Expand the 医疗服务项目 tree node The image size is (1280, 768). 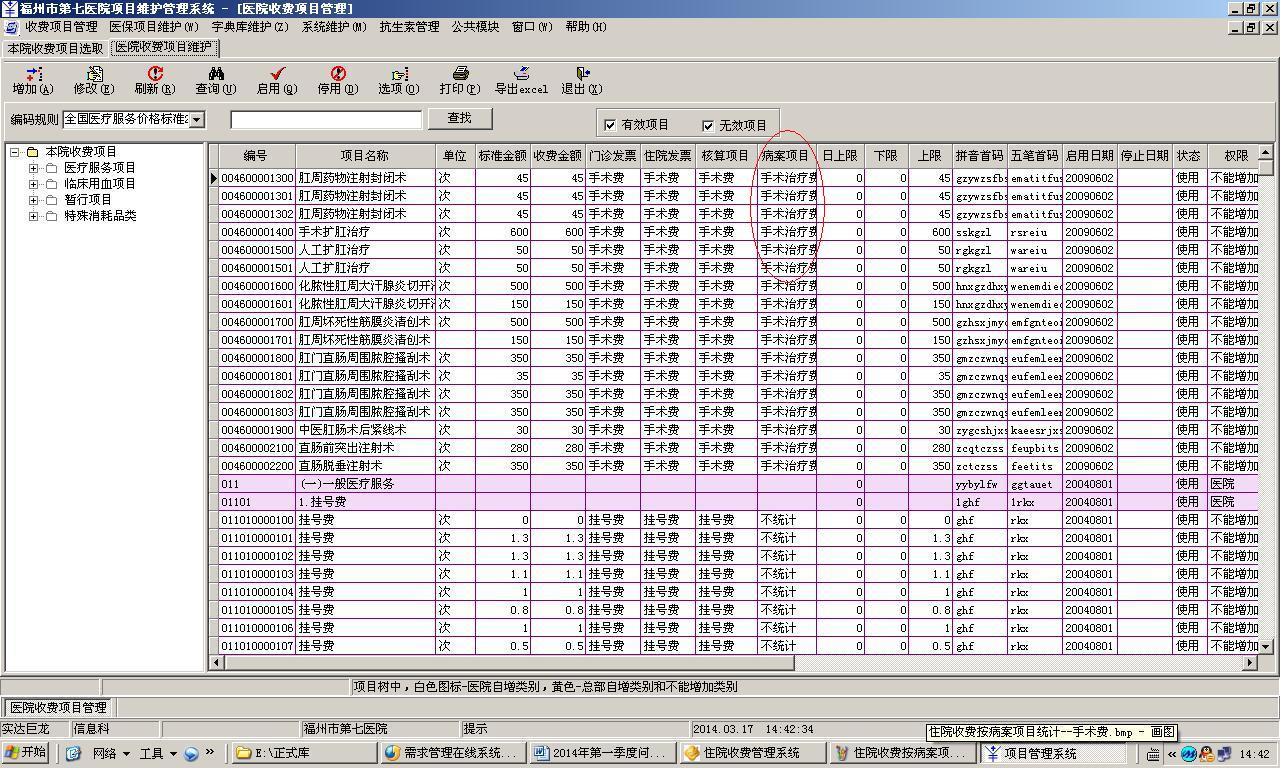(x=34, y=168)
